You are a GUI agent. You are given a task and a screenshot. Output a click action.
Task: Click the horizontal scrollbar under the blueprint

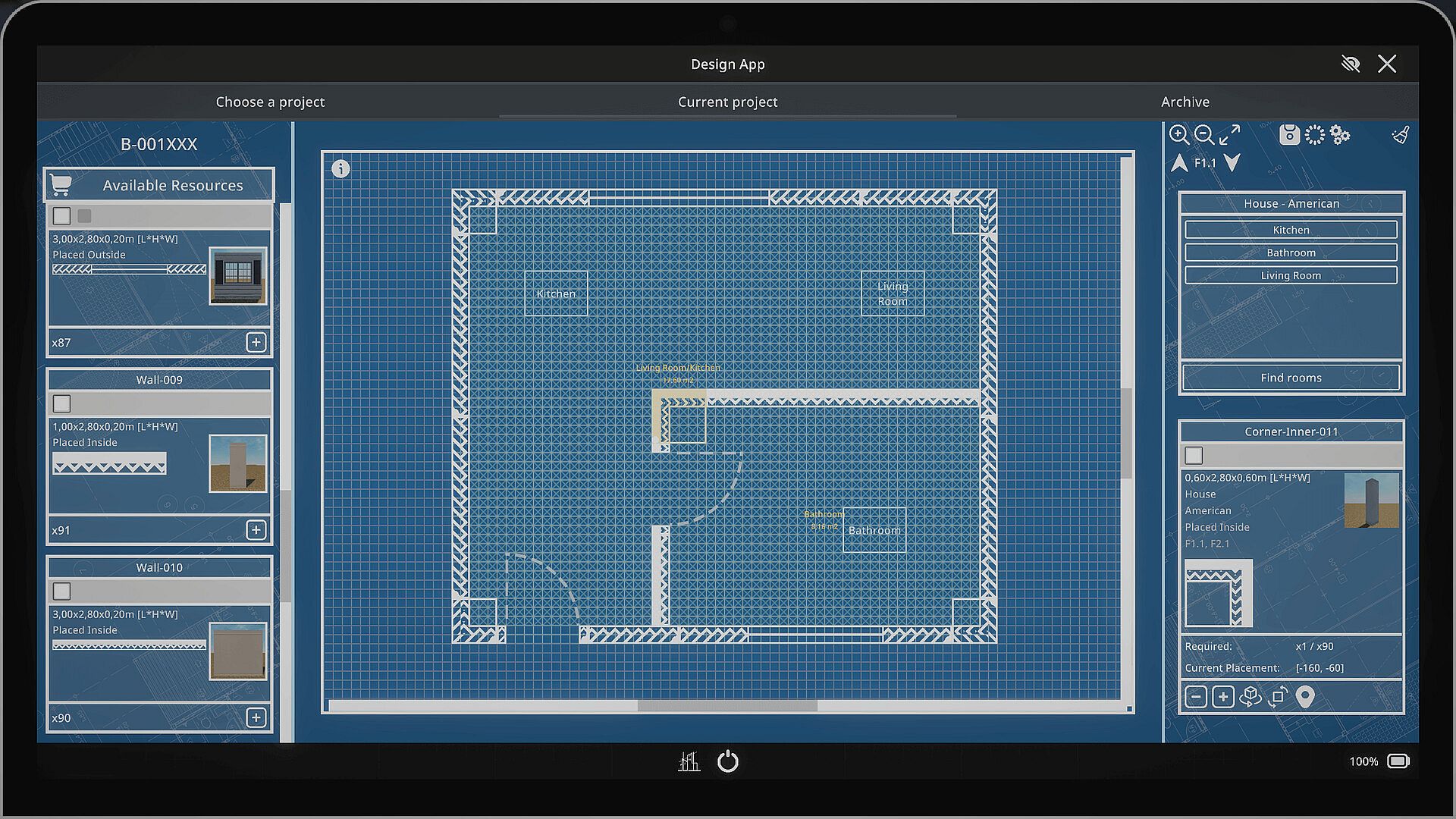click(726, 705)
